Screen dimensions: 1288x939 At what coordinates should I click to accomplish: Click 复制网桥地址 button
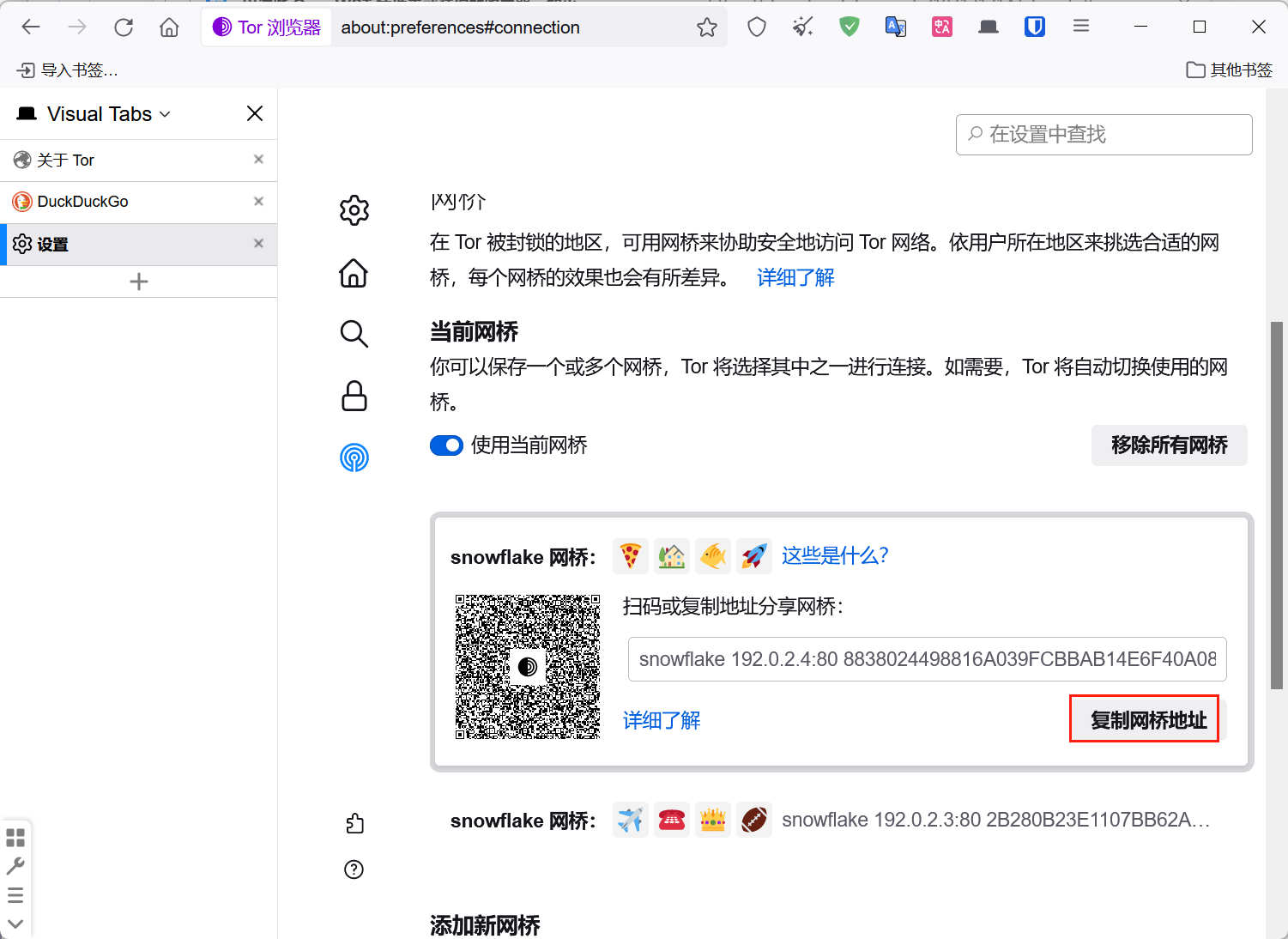tap(1149, 720)
